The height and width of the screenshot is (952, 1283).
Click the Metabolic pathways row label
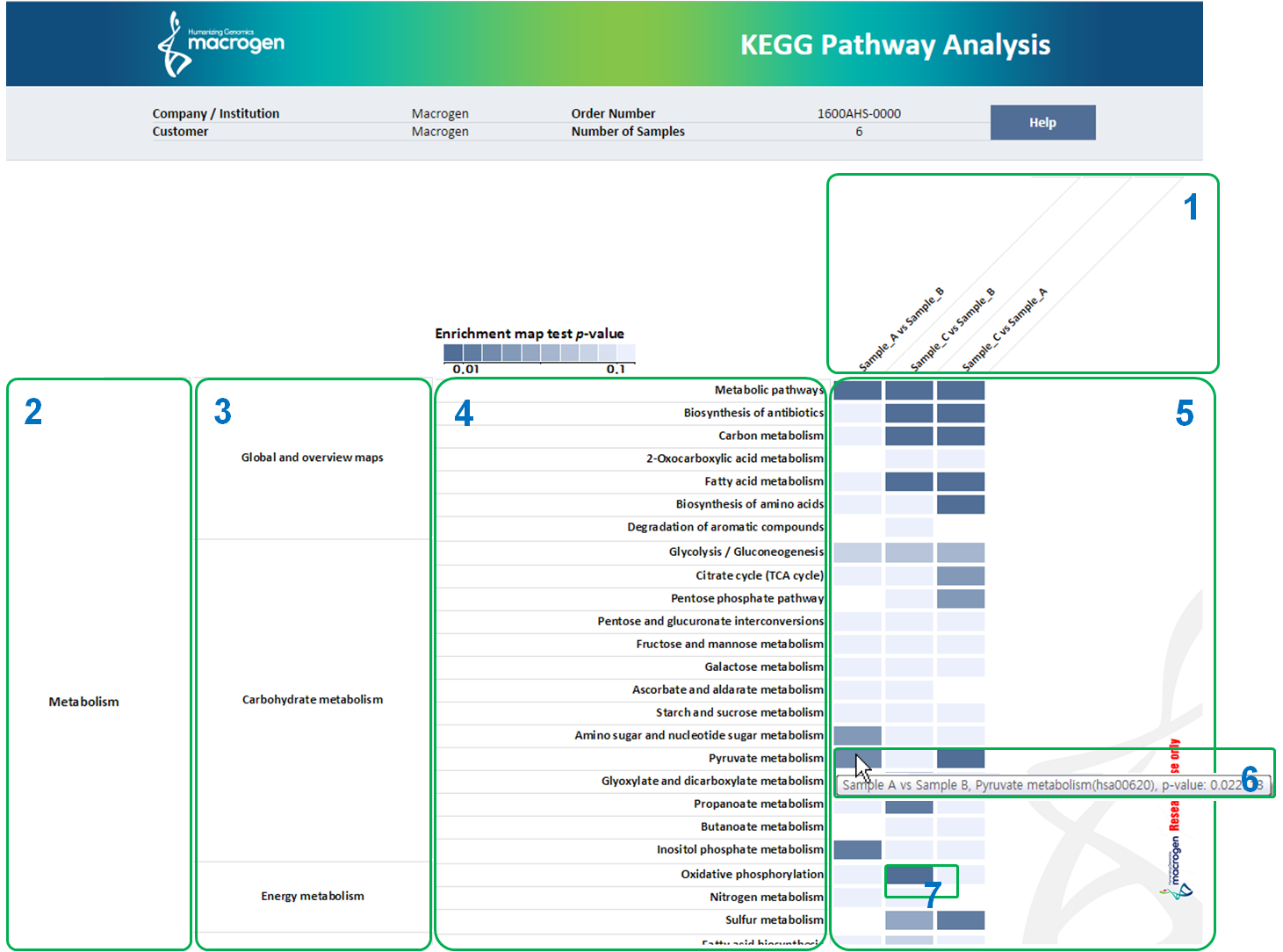pos(768,390)
